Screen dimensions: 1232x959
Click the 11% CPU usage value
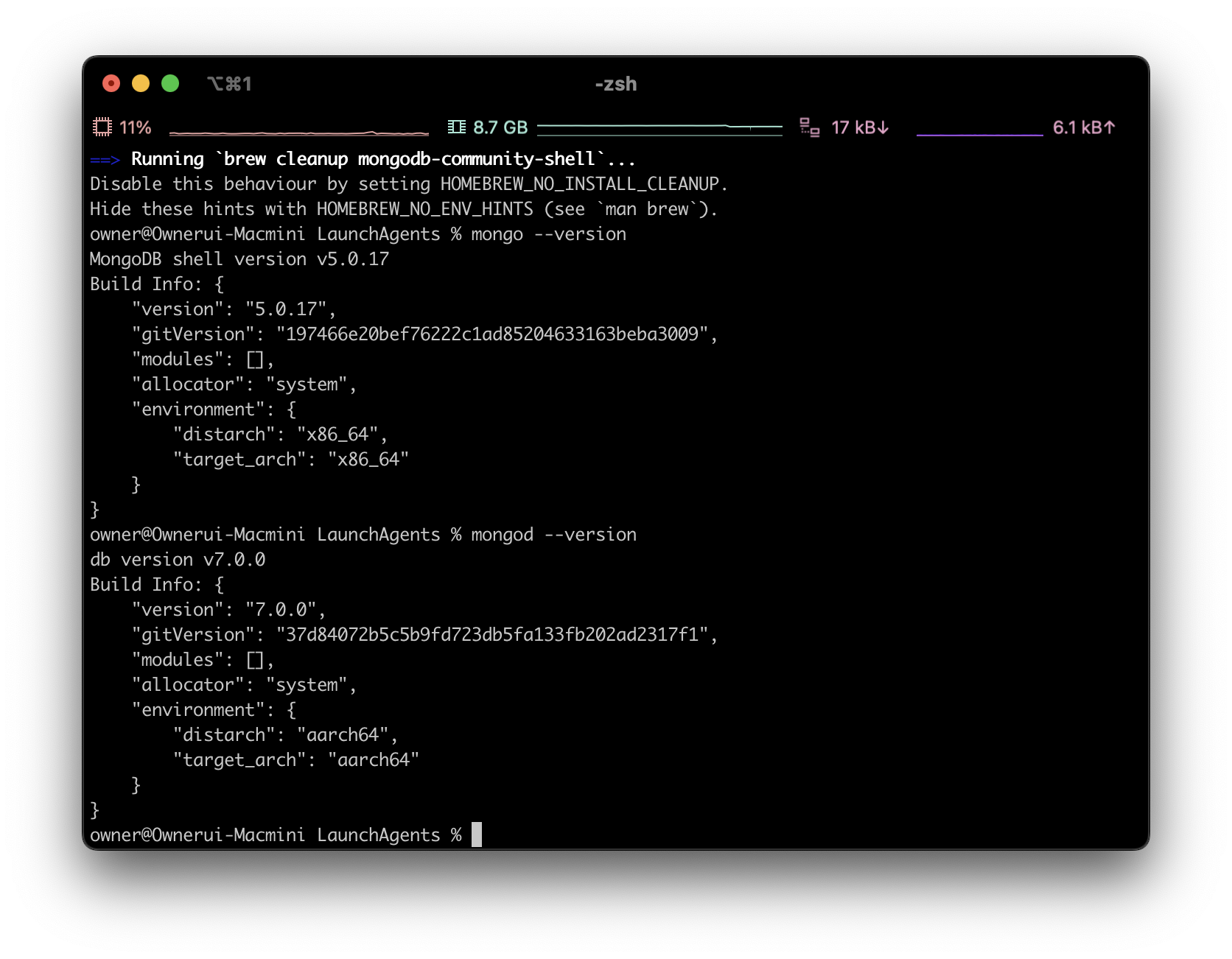pos(136,127)
